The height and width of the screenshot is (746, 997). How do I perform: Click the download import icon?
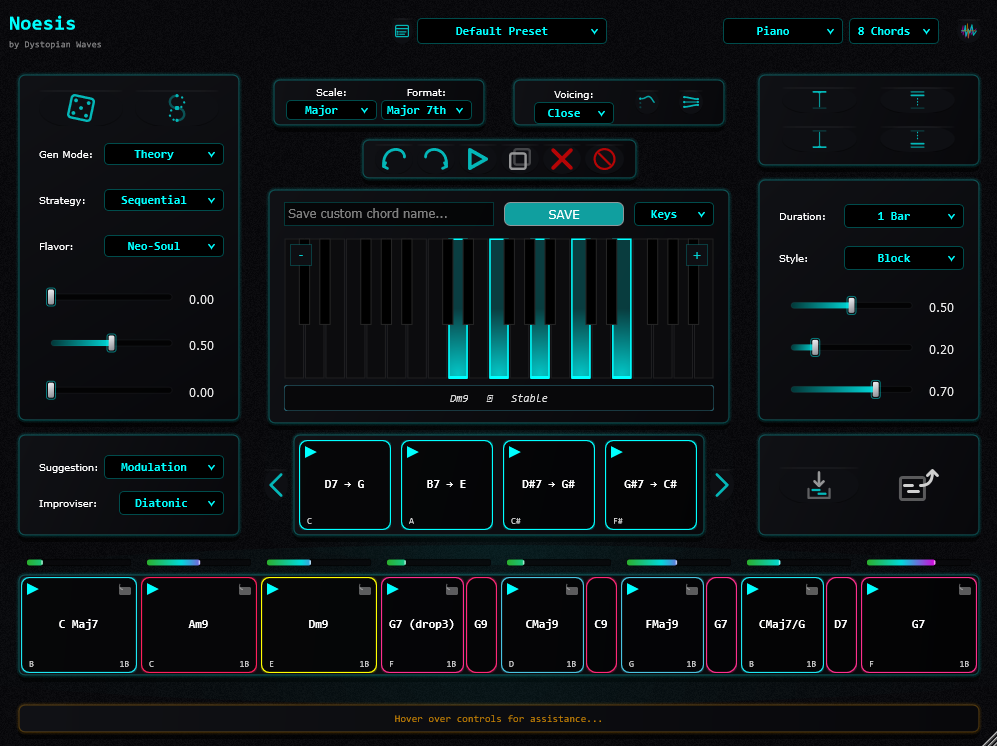pyautogui.click(x=819, y=486)
